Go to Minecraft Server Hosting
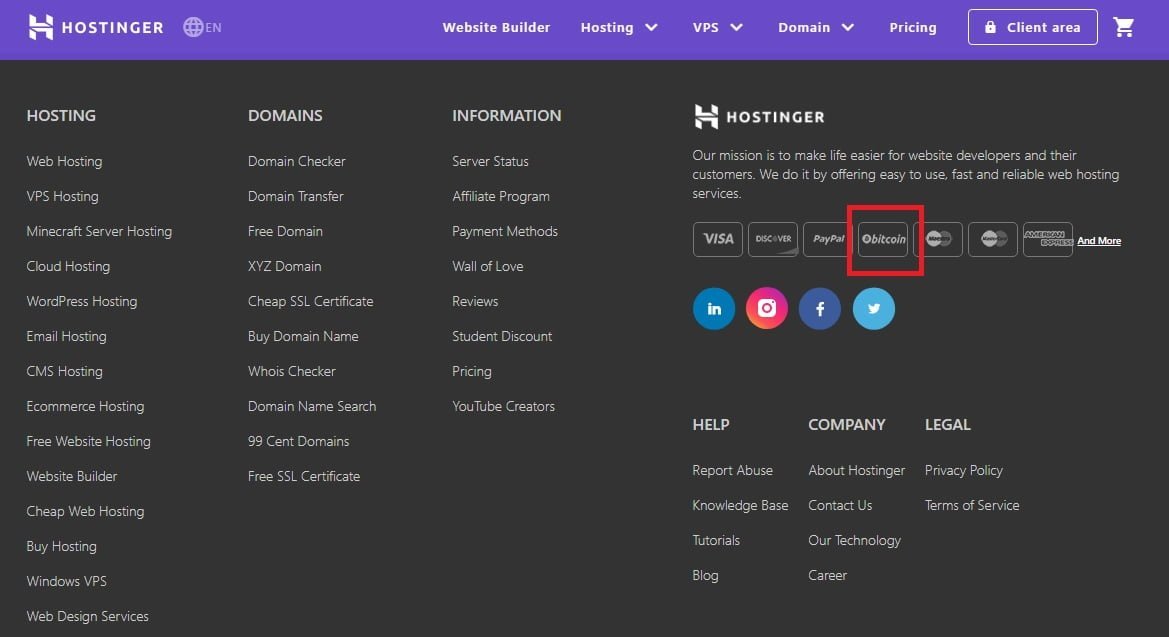Screen dimensions: 1169x637 pos(99,231)
